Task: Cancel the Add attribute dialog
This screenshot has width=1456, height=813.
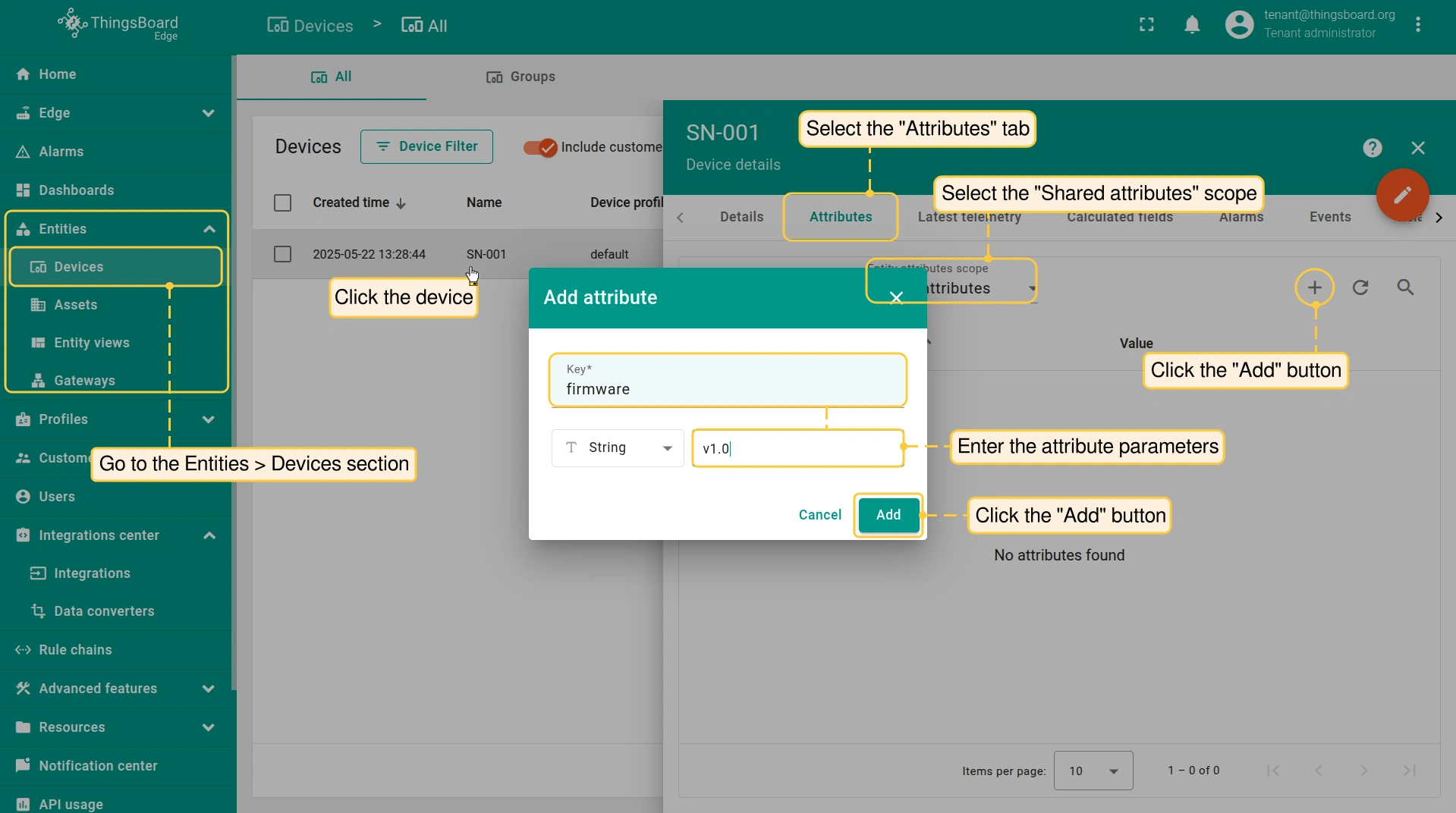Action: pos(819,515)
